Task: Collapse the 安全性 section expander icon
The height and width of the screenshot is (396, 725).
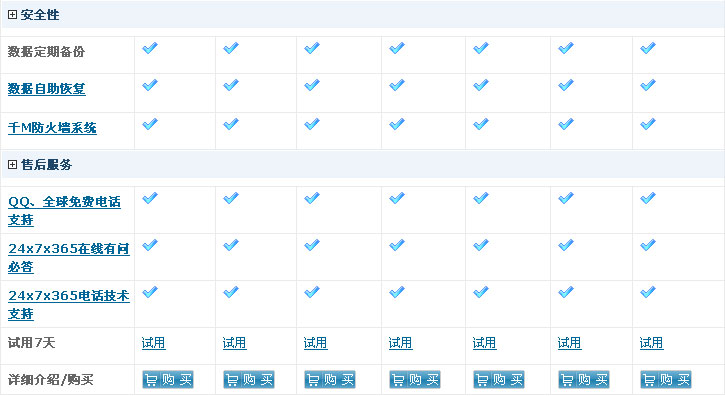Action: [12, 15]
